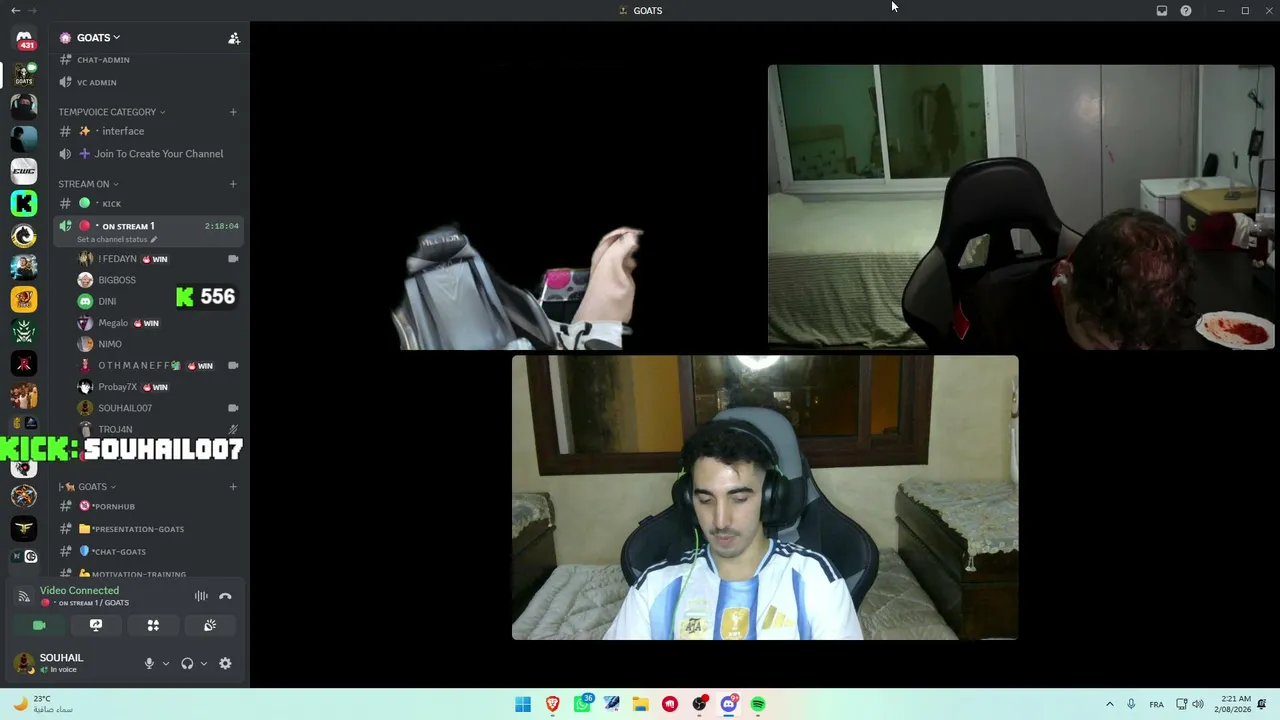The image size is (1280, 720).
Task: Edit channel status pencil icon
Action: point(154,240)
